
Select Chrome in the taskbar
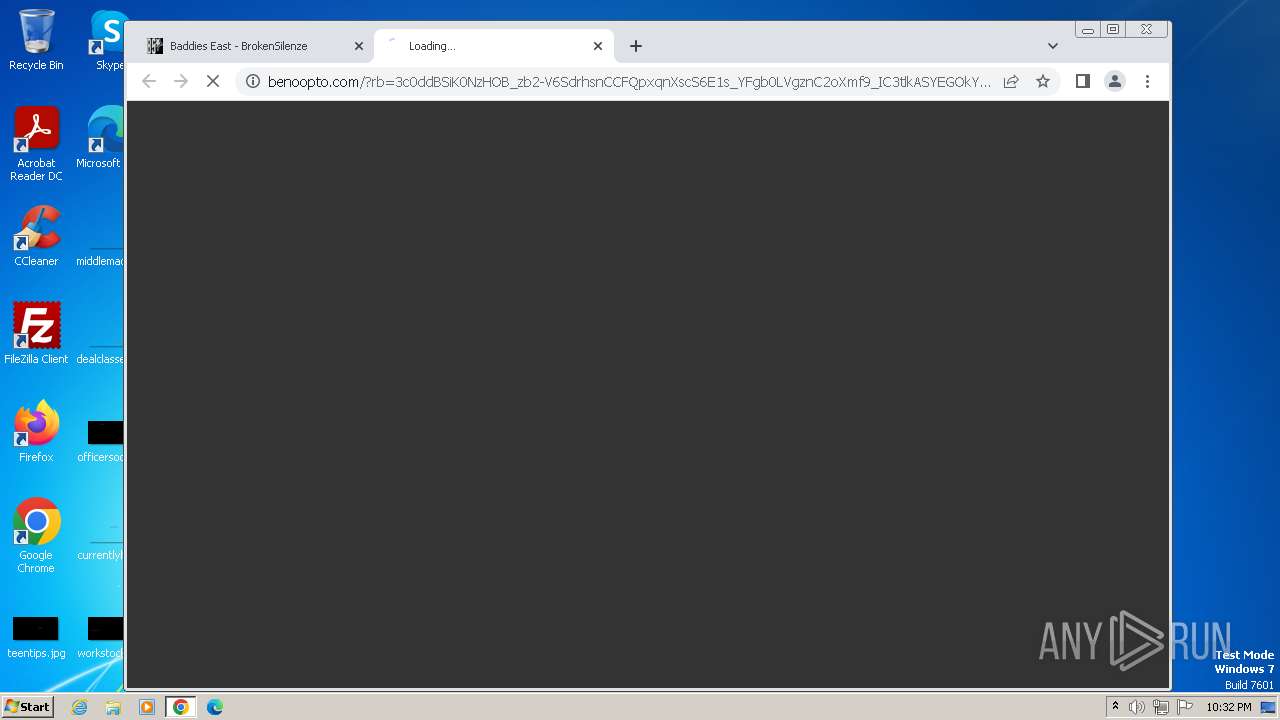[181, 707]
